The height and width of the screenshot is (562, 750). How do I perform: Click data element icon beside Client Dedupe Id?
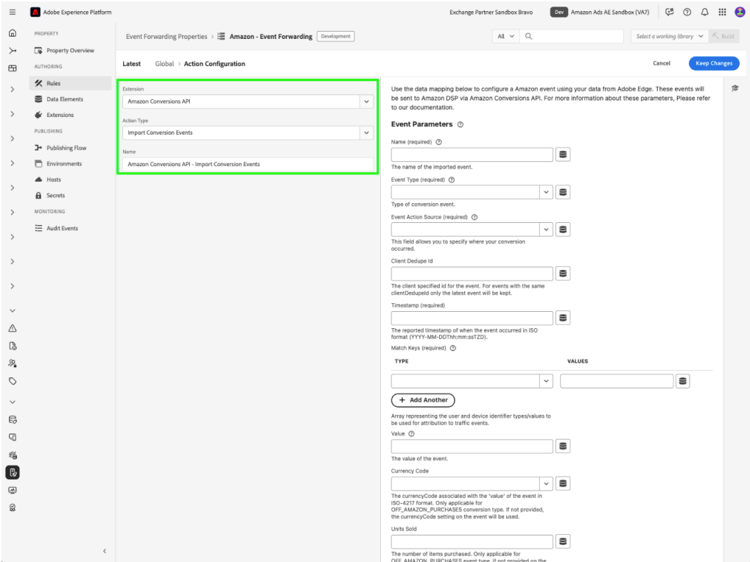(x=563, y=274)
